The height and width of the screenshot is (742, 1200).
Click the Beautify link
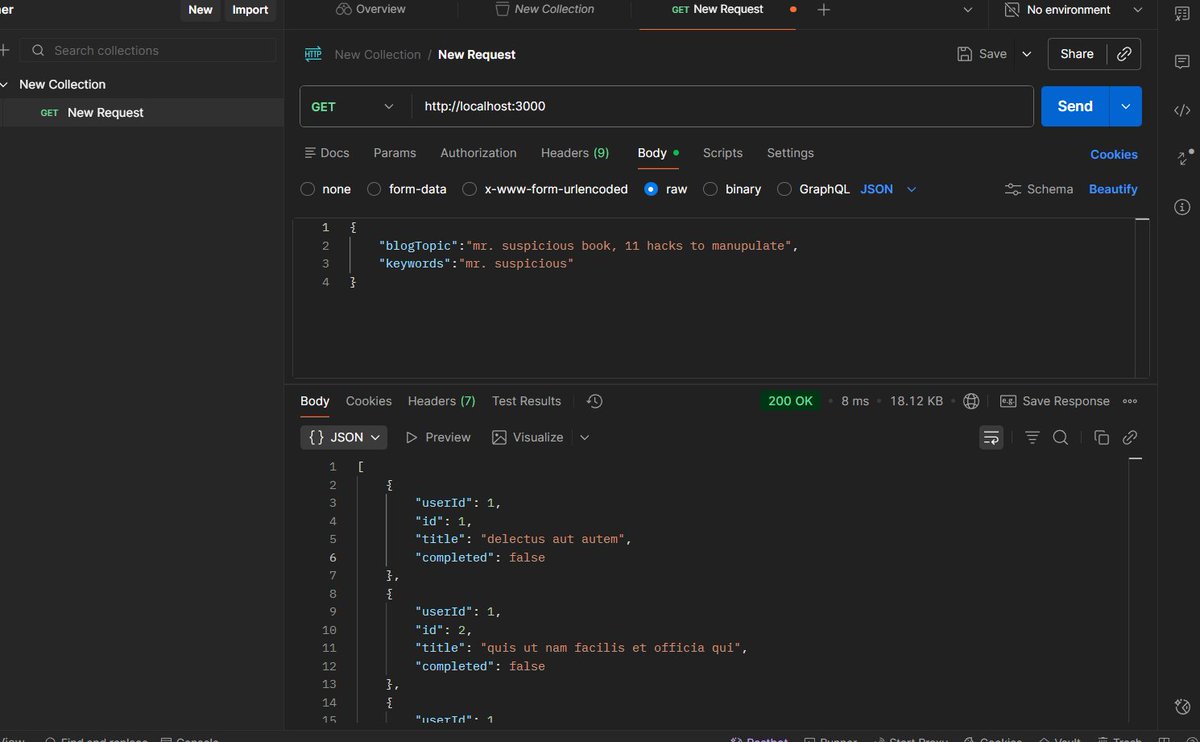[1113, 189]
